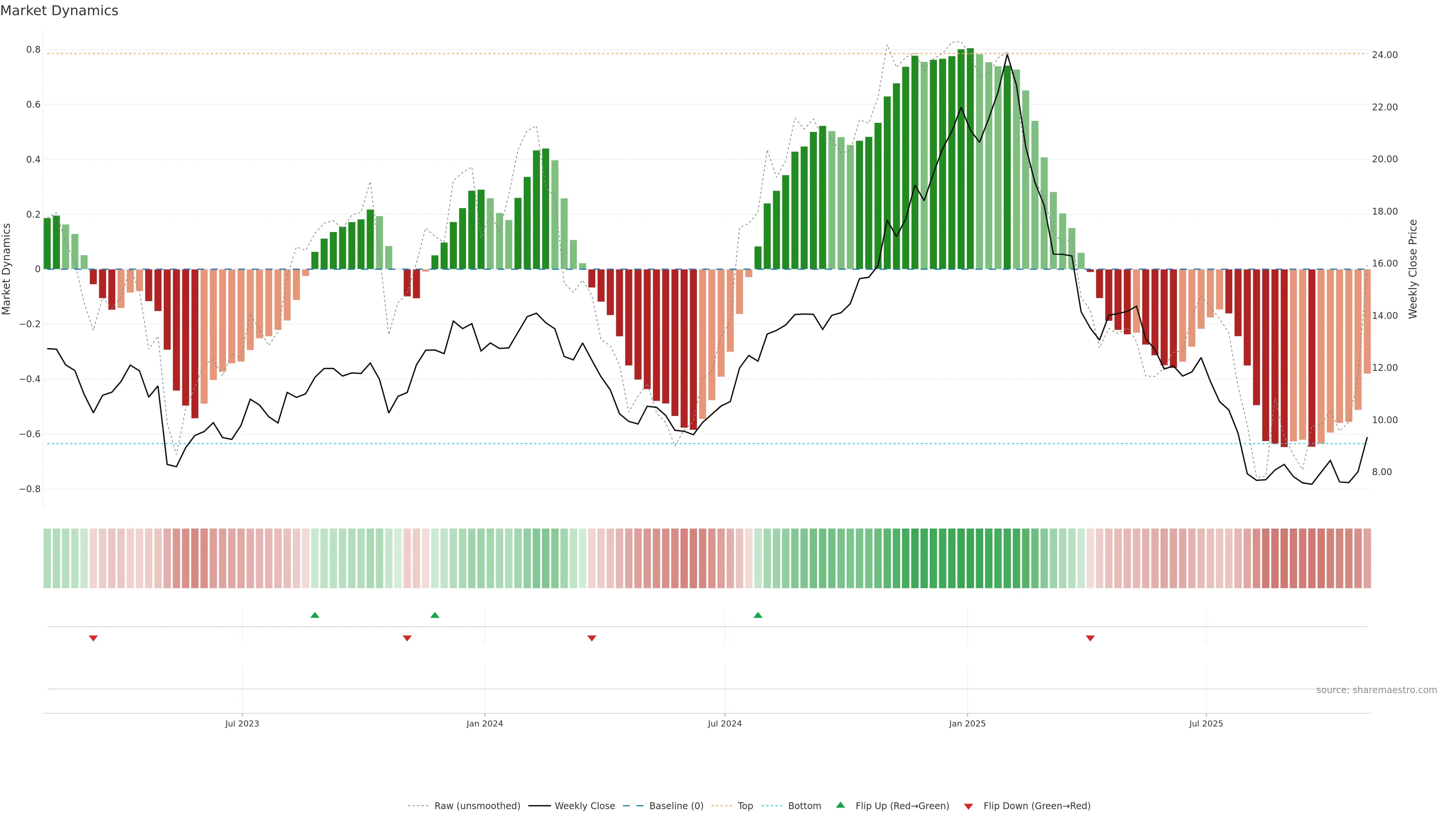Click the red triangle icon in the legend
Viewport: 1456px width, 819px height.
pos(968,806)
